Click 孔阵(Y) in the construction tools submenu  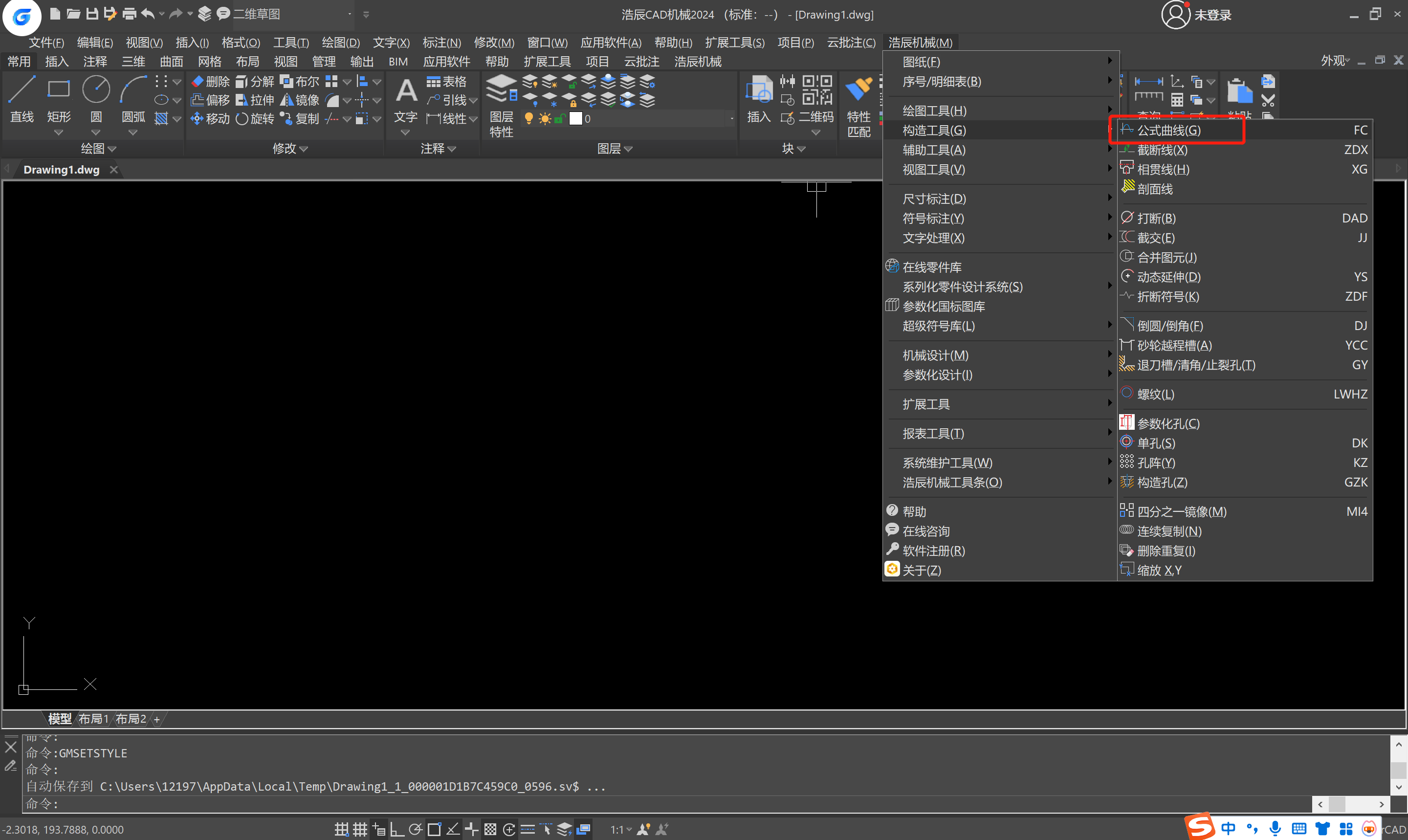(1156, 463)
